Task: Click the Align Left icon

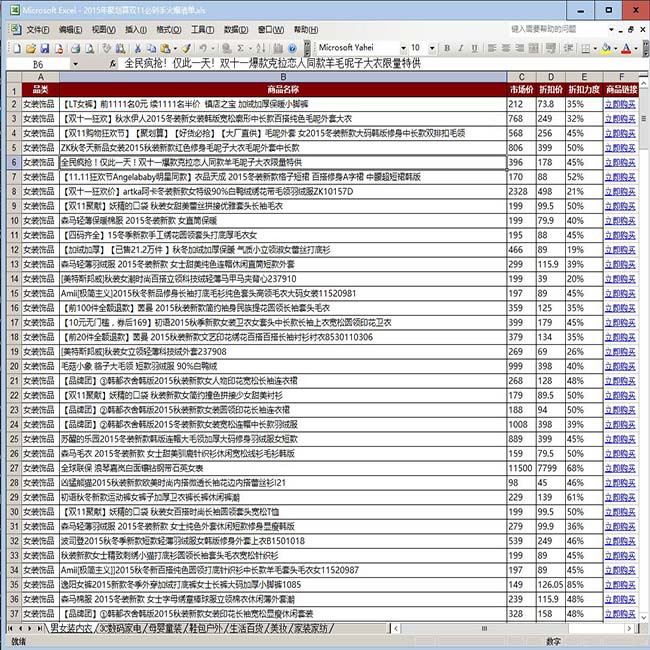Action: (492, 48)
